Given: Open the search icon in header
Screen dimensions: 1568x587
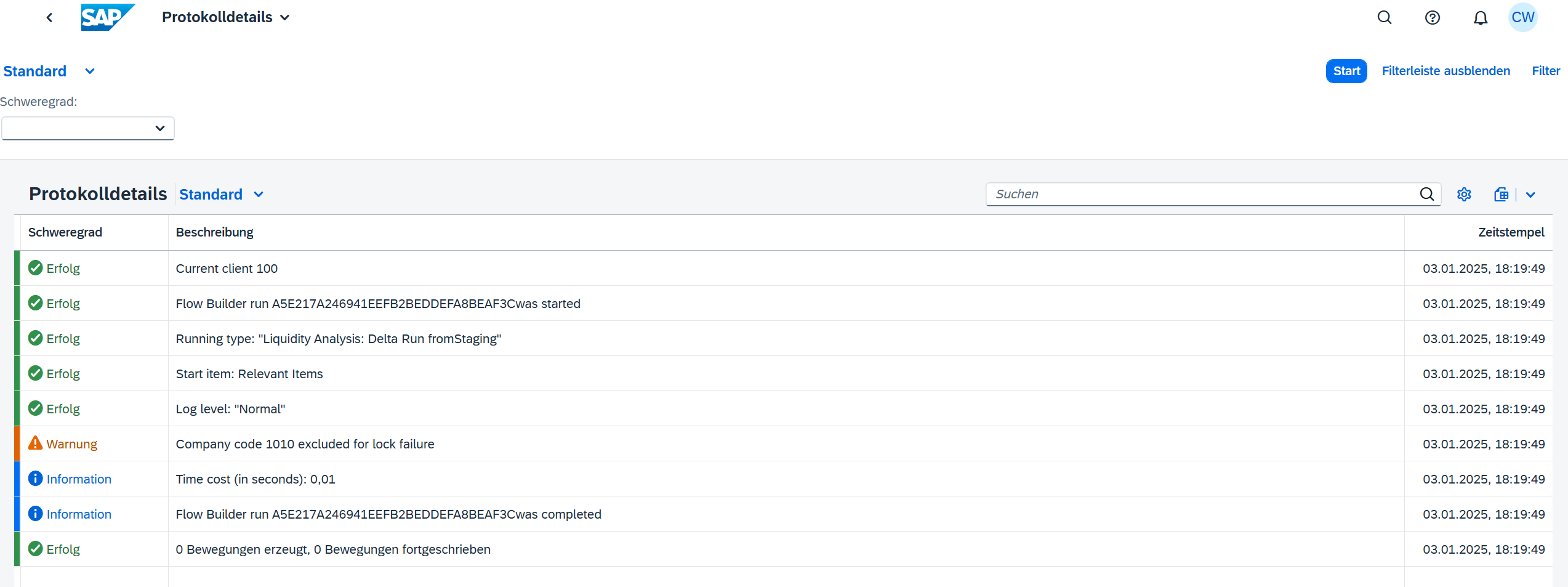Looking at the screenshot, I should [1384, 18].
